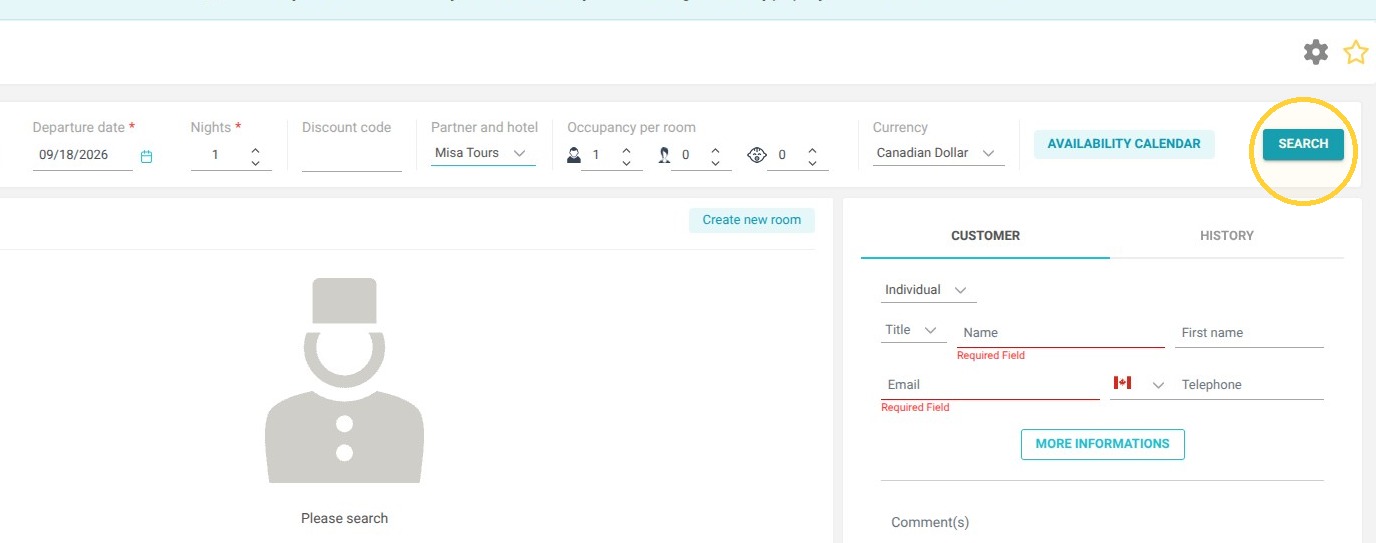Click the More Informations button
The image size is (1376, 543).
pos(1102,444)
